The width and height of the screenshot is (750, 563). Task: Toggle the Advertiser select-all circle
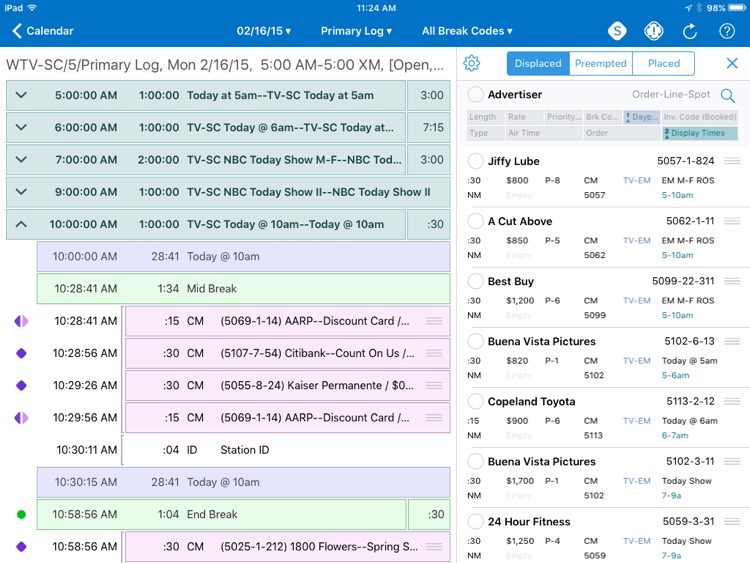475,94
